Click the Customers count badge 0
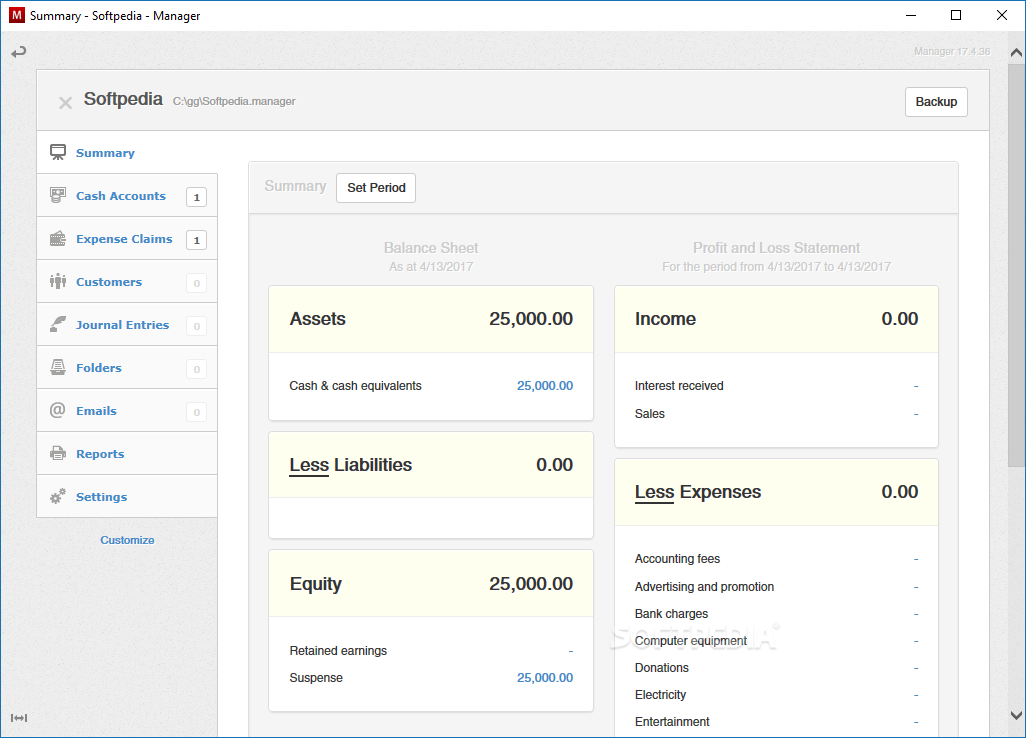The height and width of the screenshot is (738, 1026). pos(196,283)
